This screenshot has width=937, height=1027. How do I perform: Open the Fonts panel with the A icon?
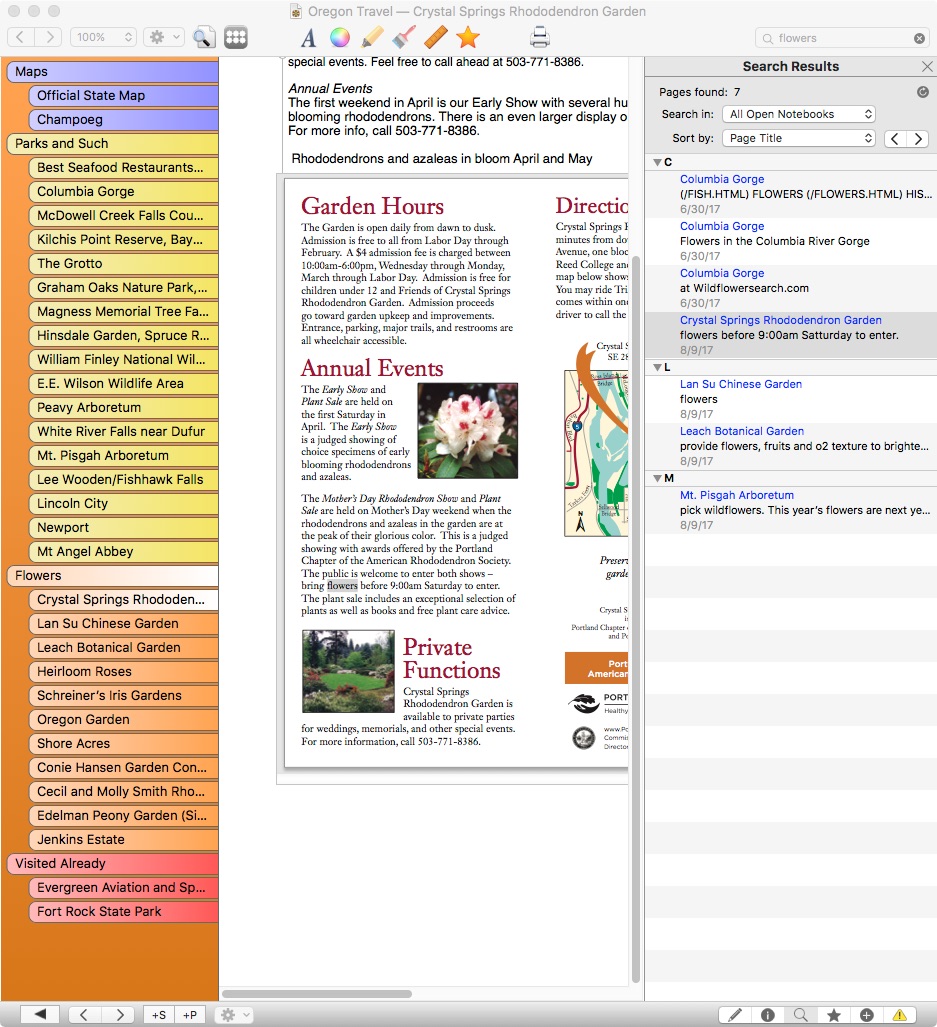click(308, 38)
